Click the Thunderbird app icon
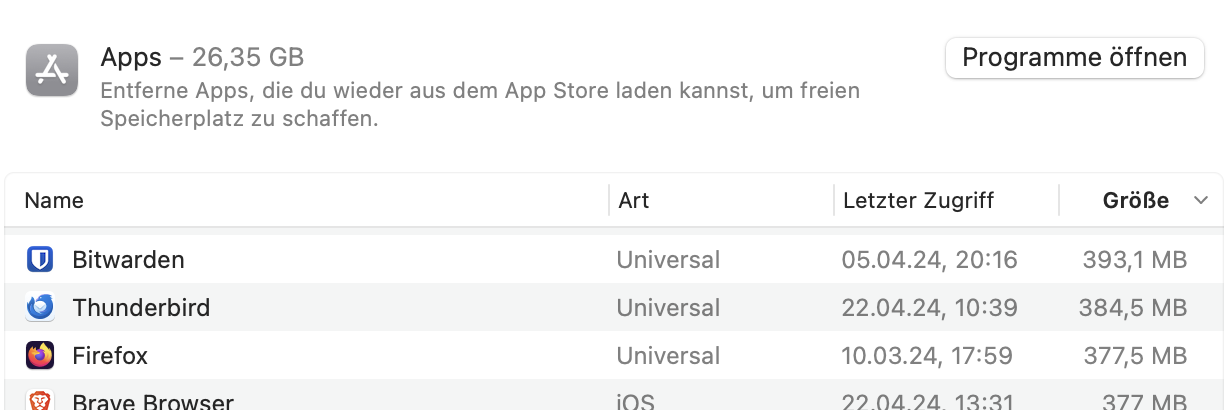1226x410 pixels. coord(40,307)
